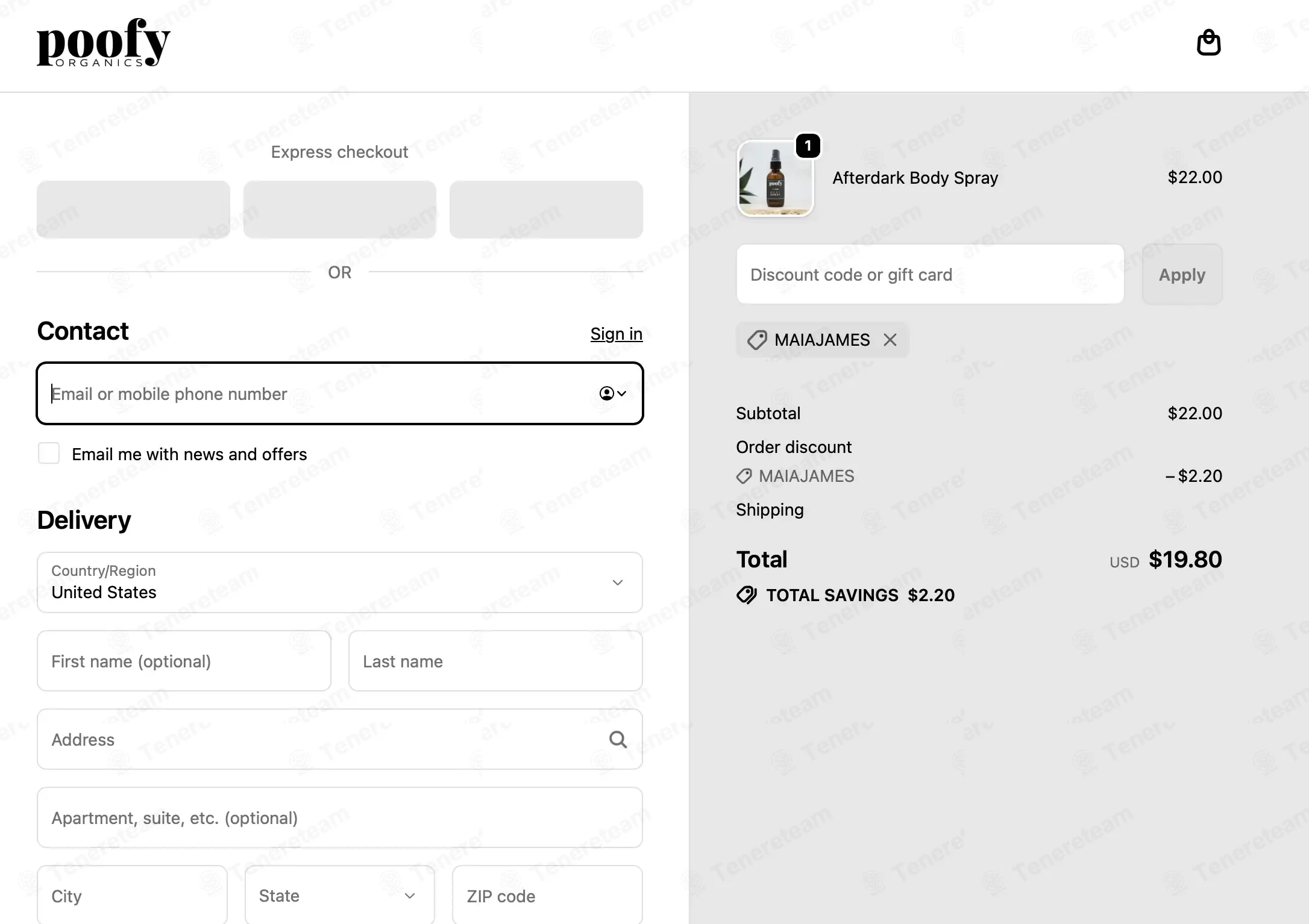The image size is (1309, 924).
Task: Click the Total Savings tag icon
Action: coord(747,595)
